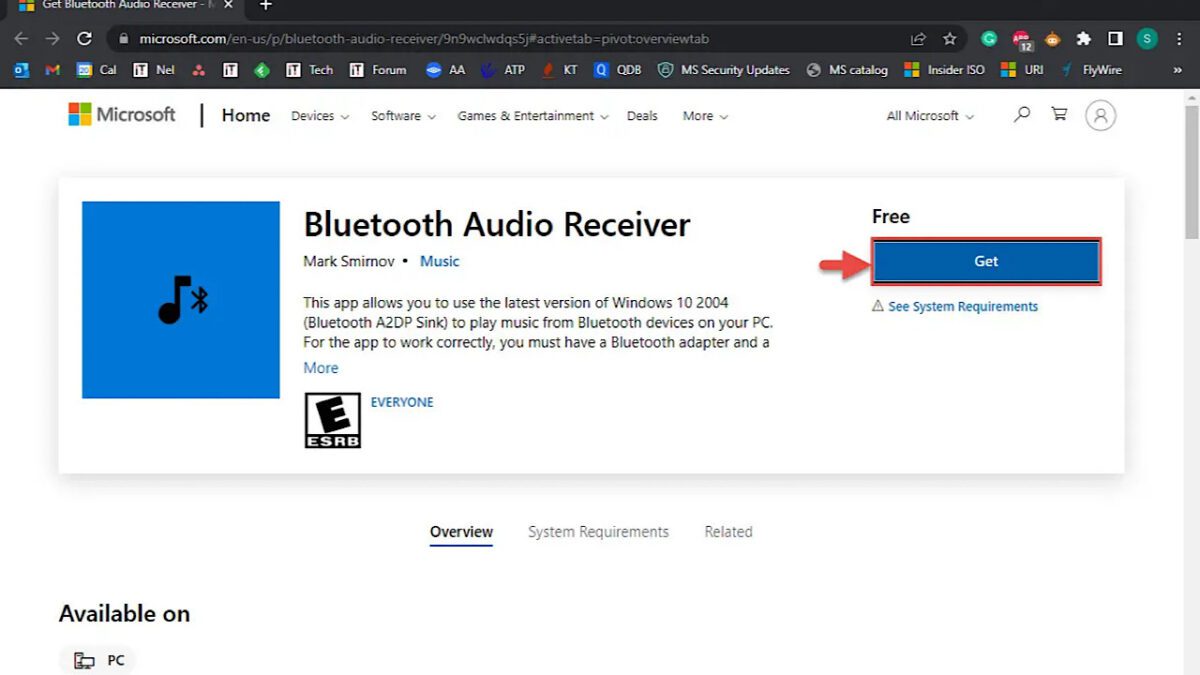This screenshot has width=1200, height=675.
Task: Open the MS Security Updates bookmark
Action: [x=724, y=70]
